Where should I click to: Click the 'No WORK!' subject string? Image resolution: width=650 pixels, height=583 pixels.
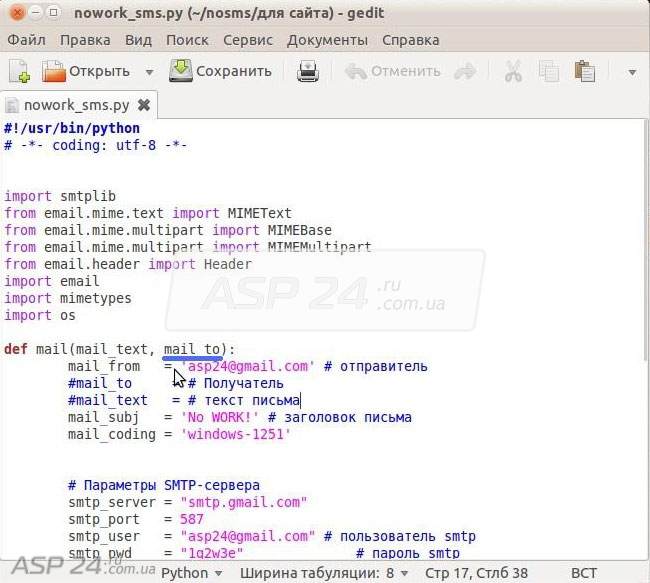point(220,417)
